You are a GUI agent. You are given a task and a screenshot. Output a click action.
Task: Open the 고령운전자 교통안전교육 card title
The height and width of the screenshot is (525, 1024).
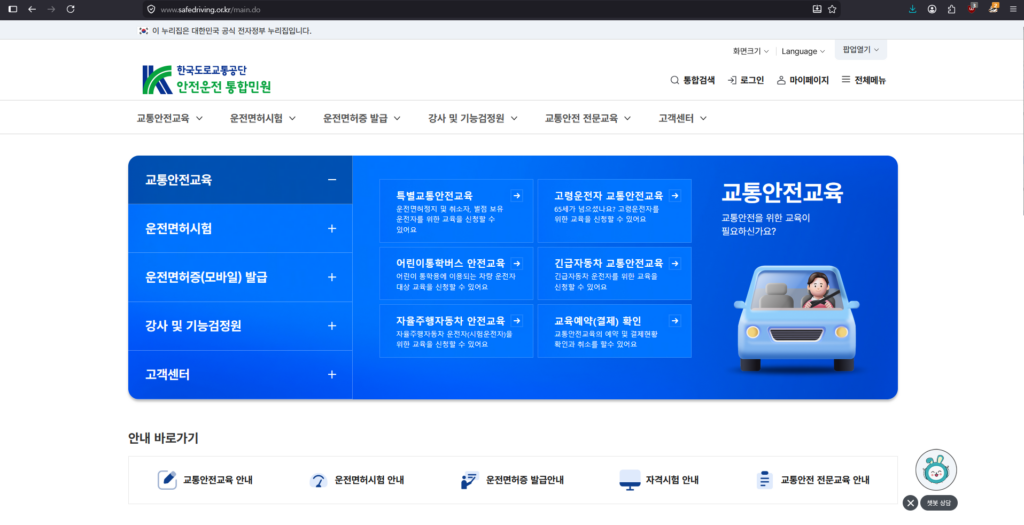coord(609,195)
